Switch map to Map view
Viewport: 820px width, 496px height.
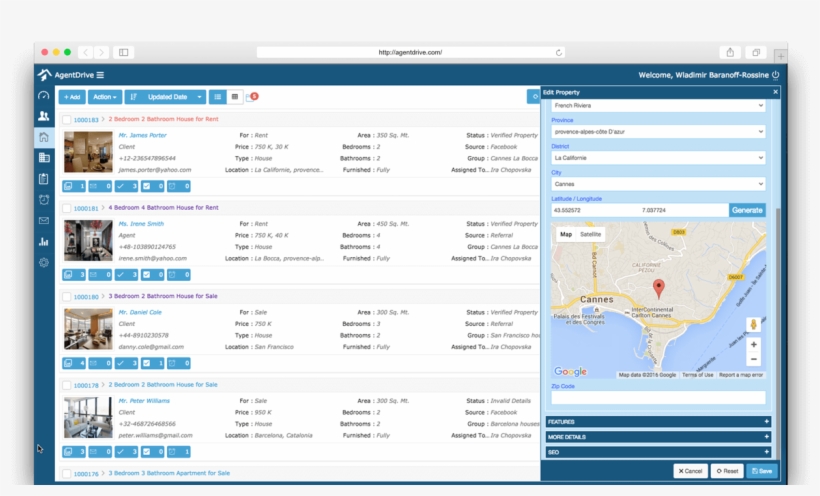(x=566, y=234)
